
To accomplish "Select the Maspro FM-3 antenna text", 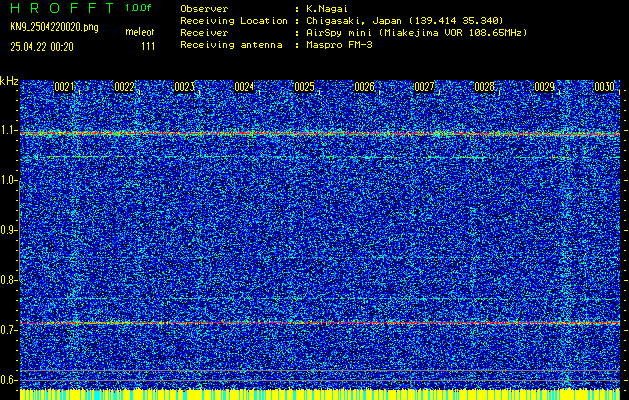I will [x=340, y=45].
